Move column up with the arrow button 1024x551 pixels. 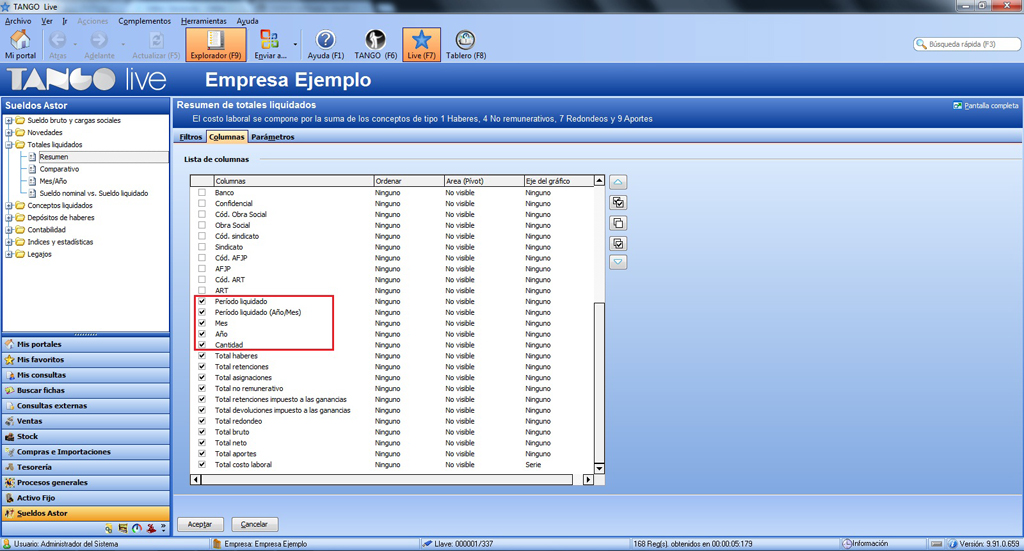click(618, 182)
